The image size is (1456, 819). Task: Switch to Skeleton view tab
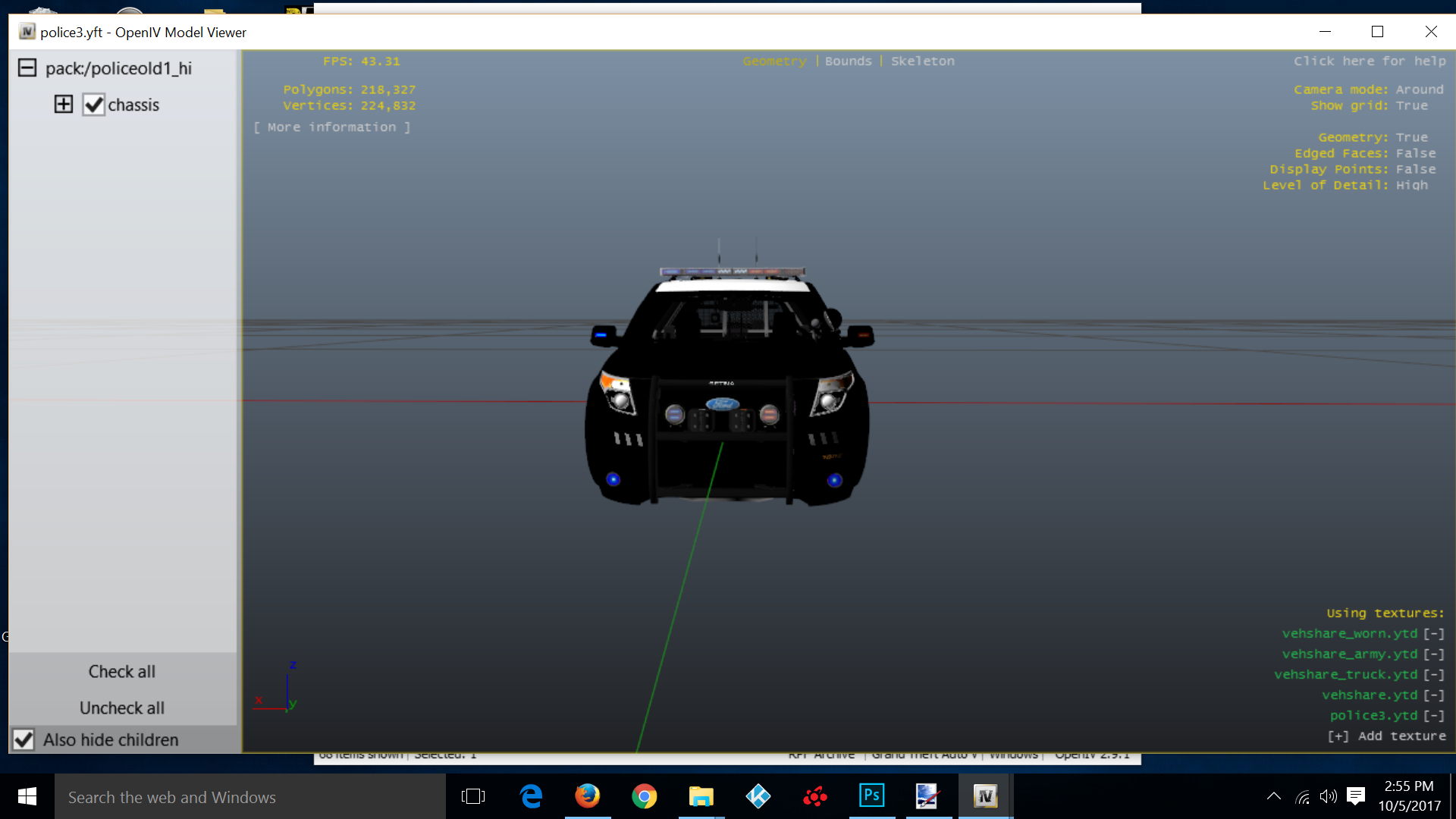point(922,61)
